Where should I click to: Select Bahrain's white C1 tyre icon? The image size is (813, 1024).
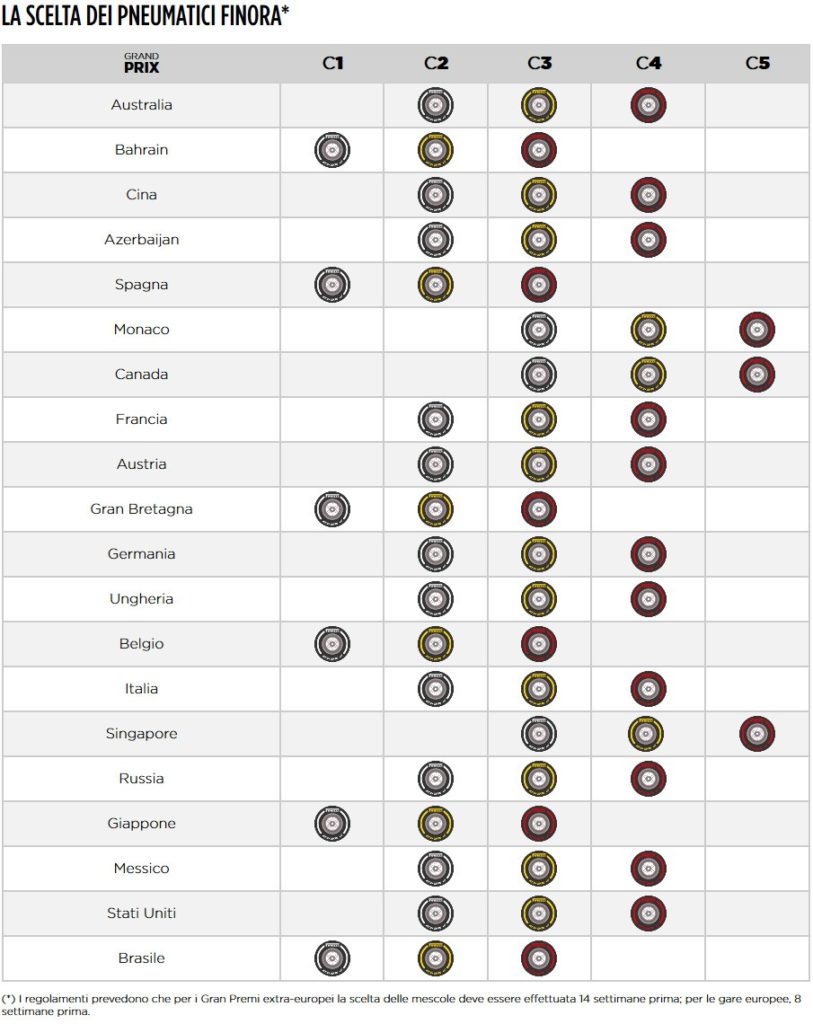click(x=332, y=150)
